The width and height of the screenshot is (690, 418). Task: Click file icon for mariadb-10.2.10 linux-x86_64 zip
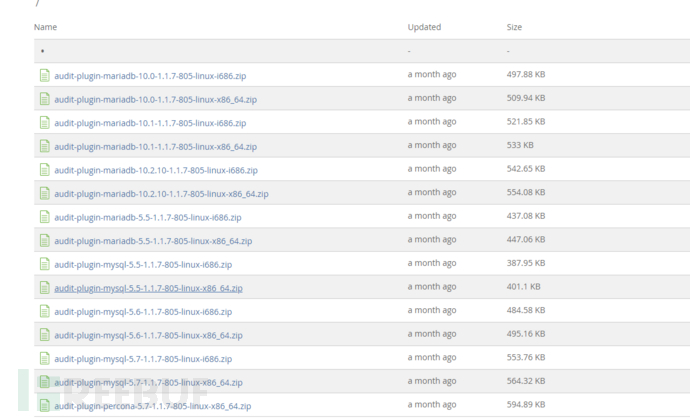(44, 194)
